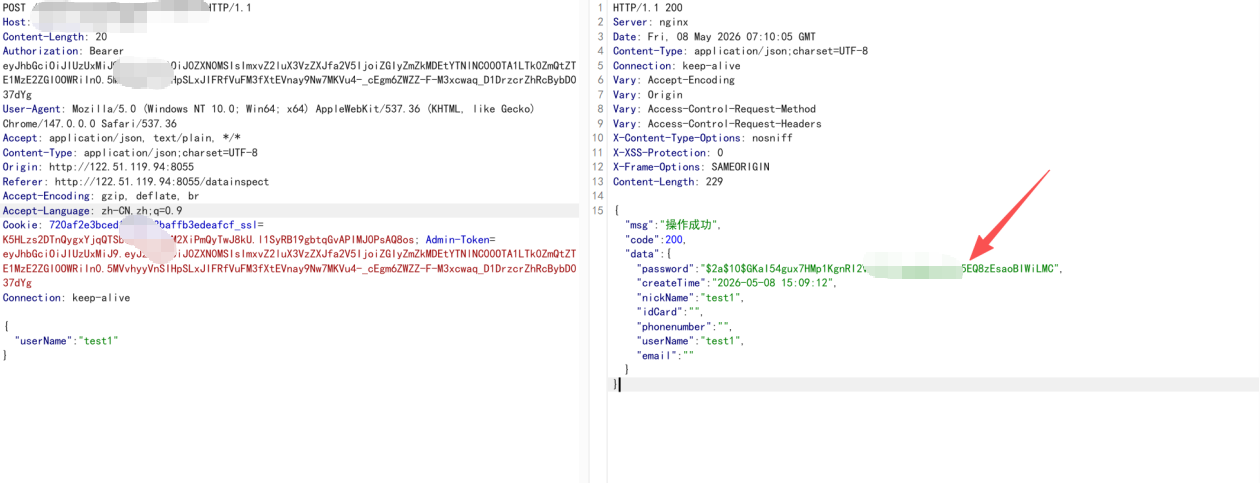Click the request Content-Type header line

[130, 153]
